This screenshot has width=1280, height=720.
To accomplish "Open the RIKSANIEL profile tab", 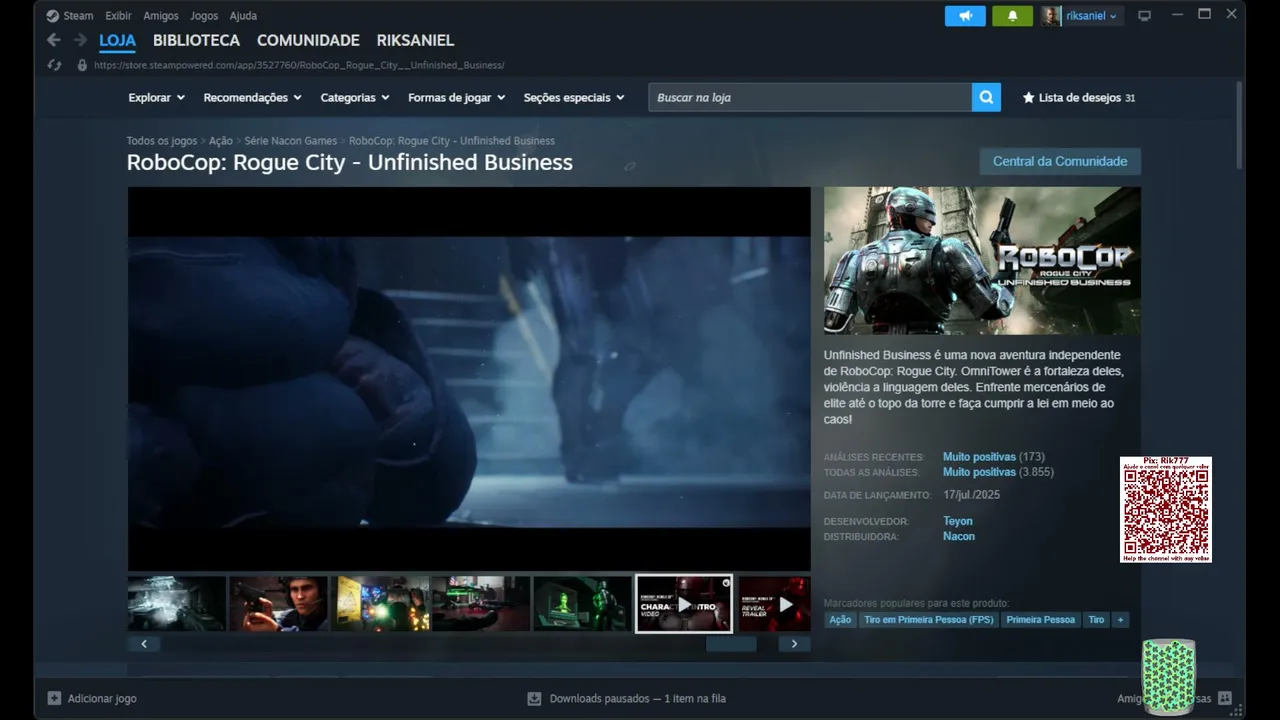I will coord(415,41).
